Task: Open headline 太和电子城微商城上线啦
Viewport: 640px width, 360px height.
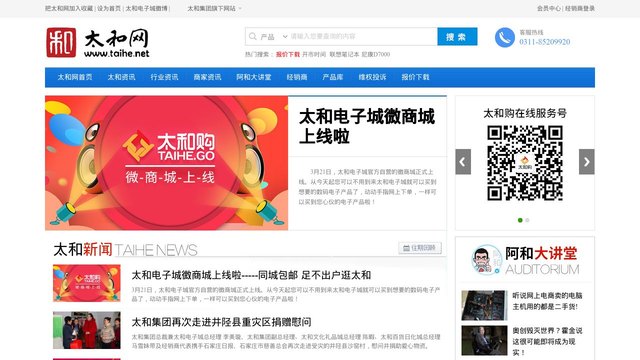Action: (x=367, y=127)
